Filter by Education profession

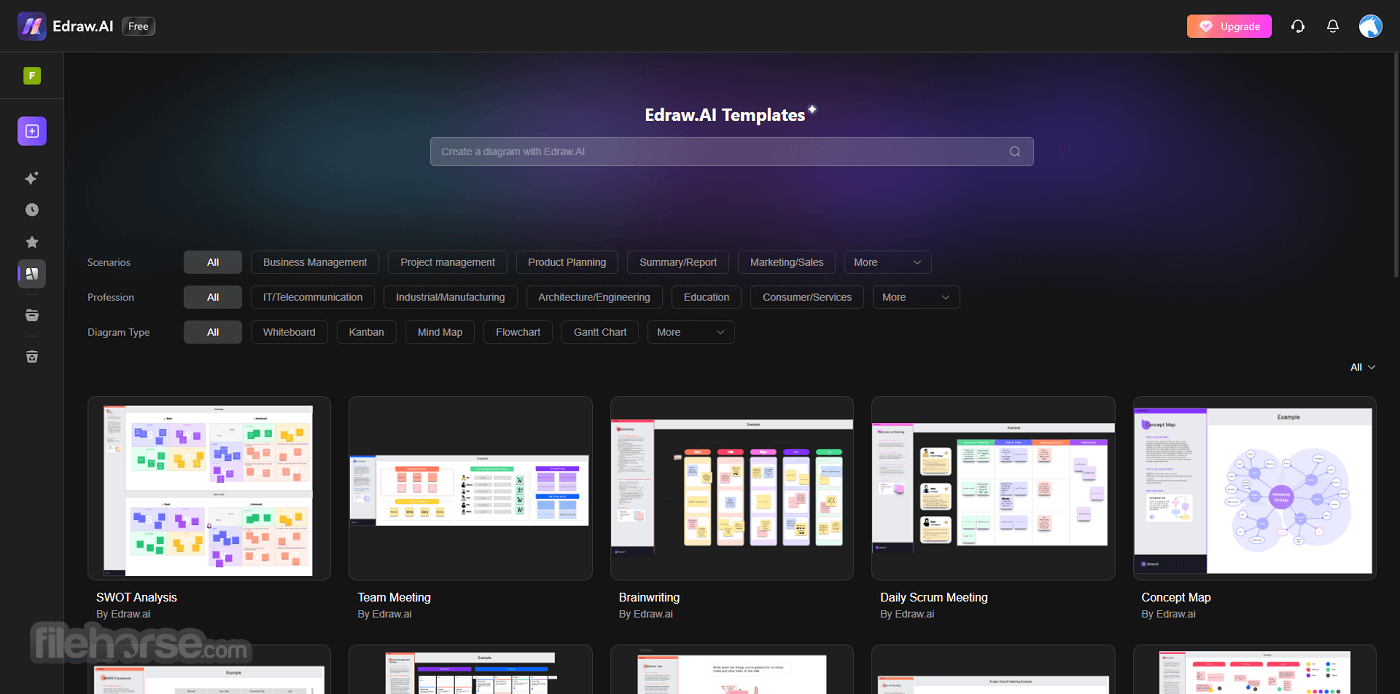pyautogui.click(x=707, y=297)
